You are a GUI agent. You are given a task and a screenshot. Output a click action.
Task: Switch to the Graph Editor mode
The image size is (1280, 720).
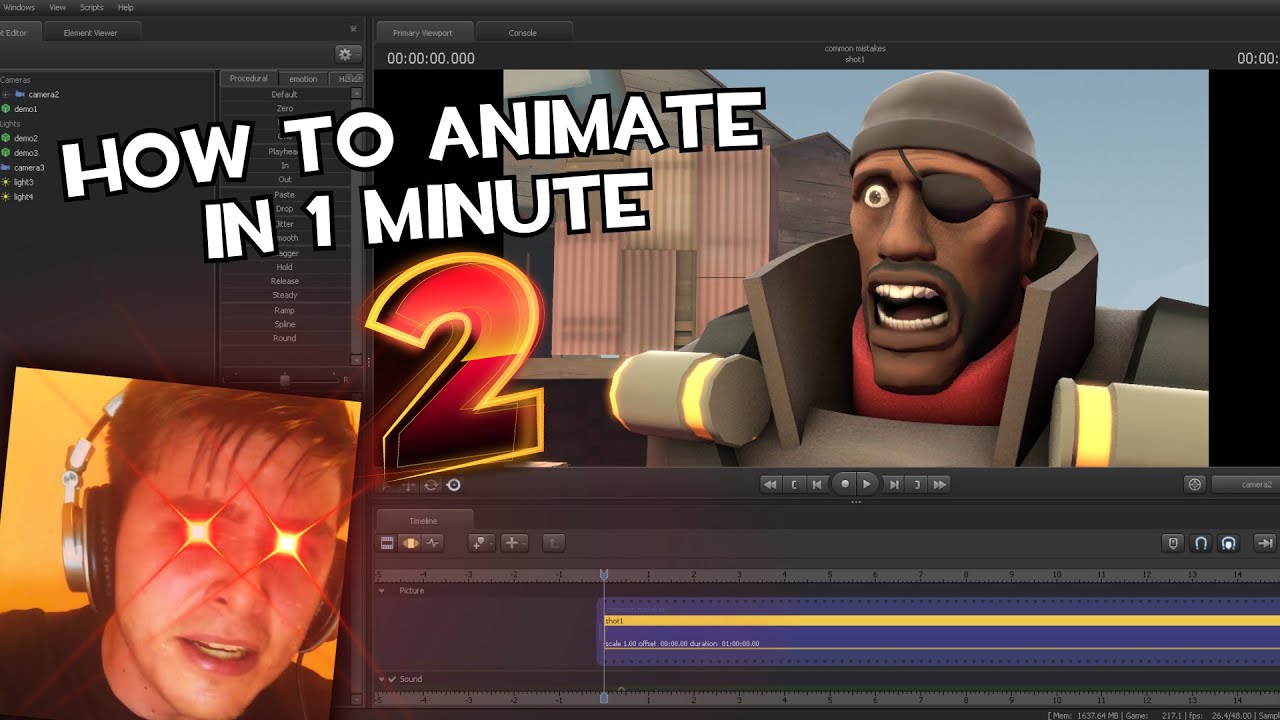pos(433,543)
